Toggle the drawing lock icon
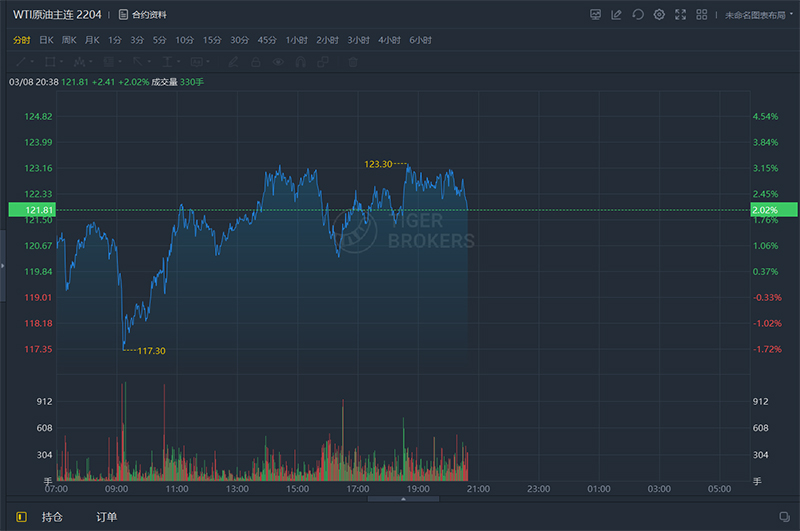 tap(256, 62)
